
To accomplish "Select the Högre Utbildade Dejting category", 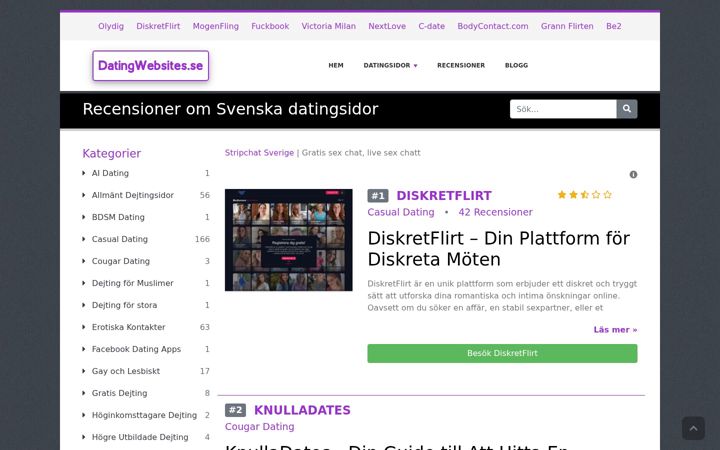I will coord(140,437).
